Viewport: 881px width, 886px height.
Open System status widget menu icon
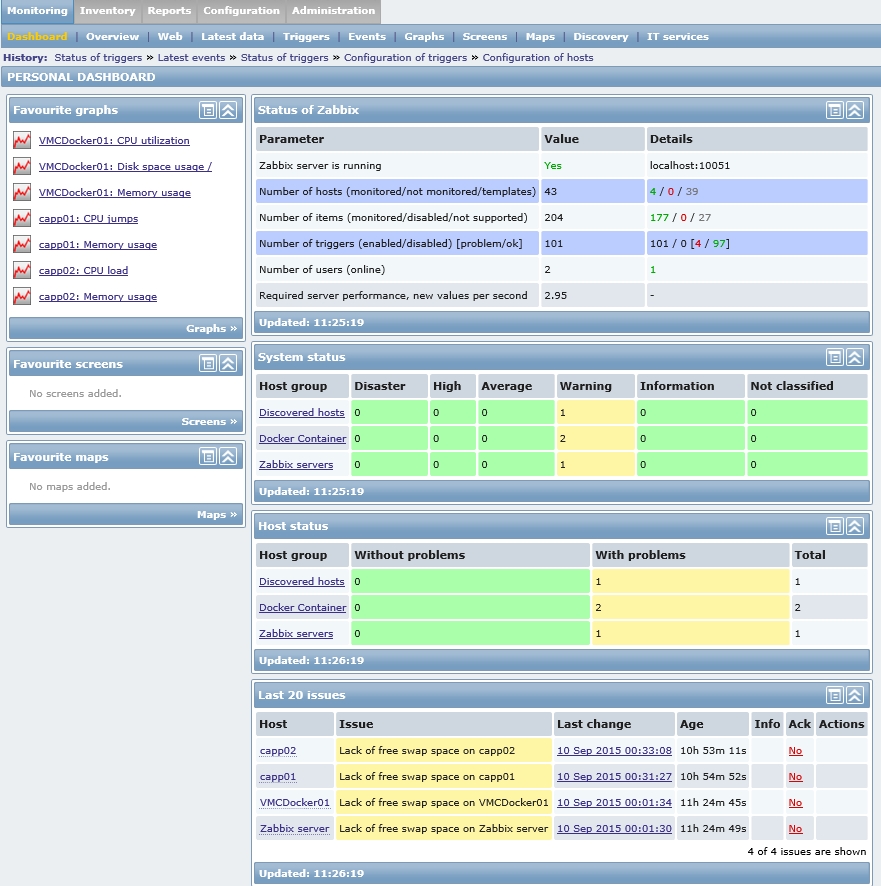[x=835, y=357]
